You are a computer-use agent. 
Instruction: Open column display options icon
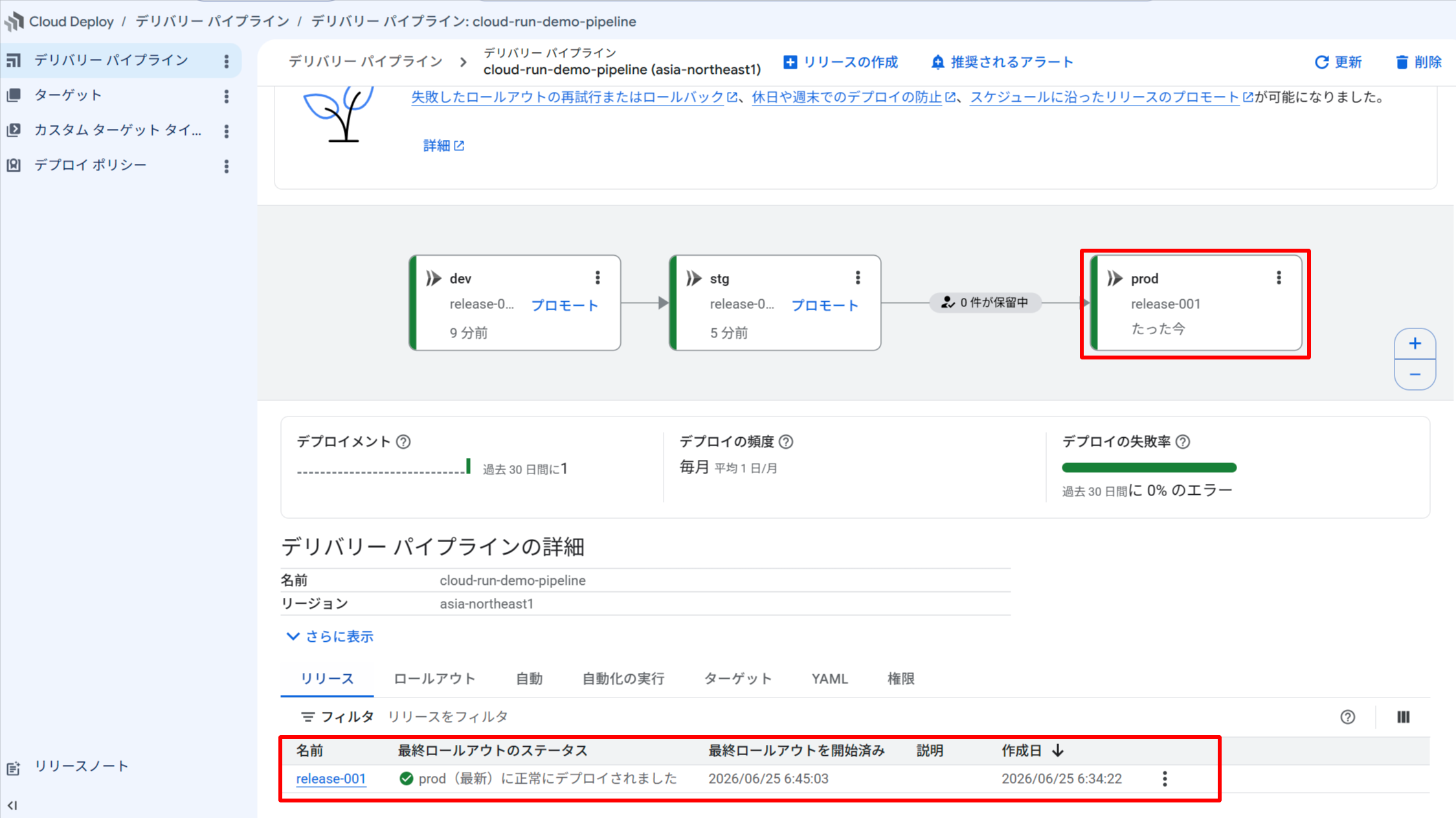(1404, 717)
